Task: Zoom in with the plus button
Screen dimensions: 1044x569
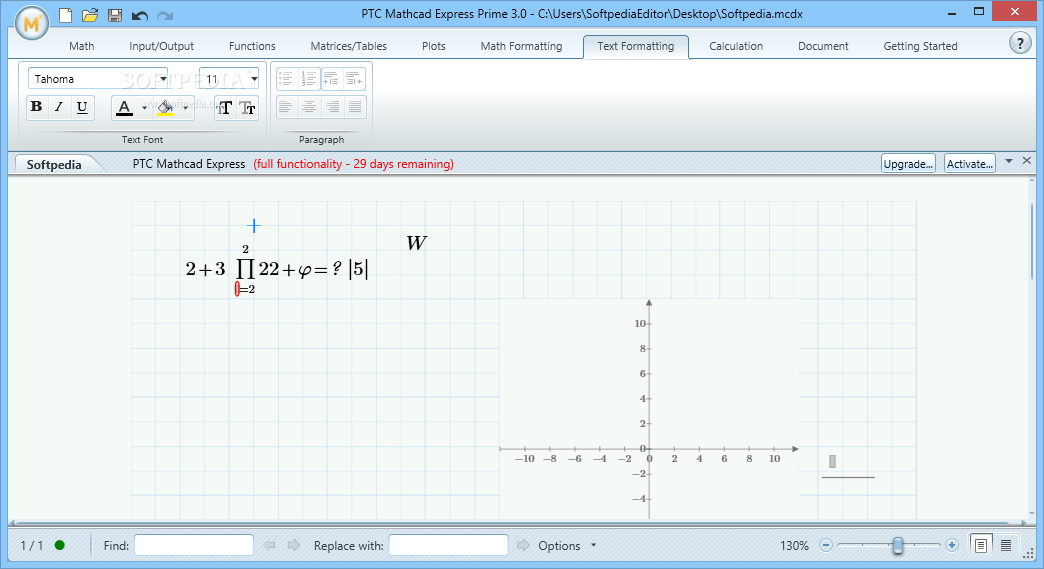Action: tap(951, 545)
